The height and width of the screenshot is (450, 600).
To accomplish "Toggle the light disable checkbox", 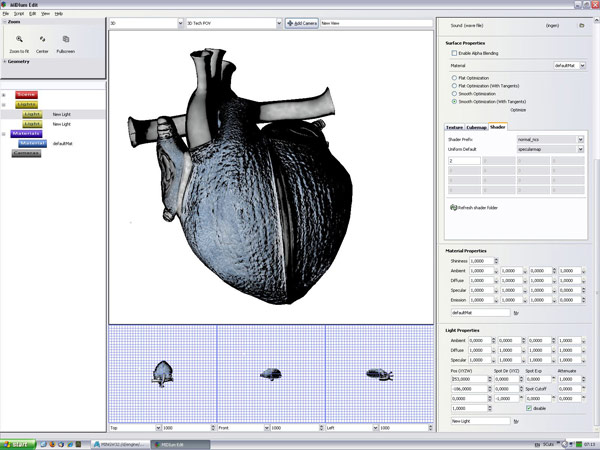I will (x=529, y=408).
